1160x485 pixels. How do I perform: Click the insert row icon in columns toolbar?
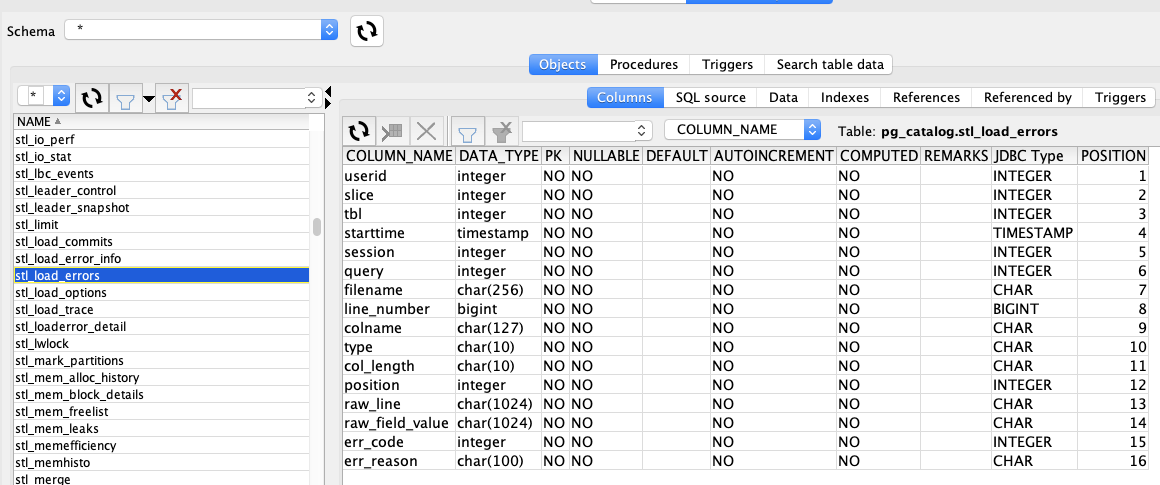pyautogui.click(x=393, y=130)
